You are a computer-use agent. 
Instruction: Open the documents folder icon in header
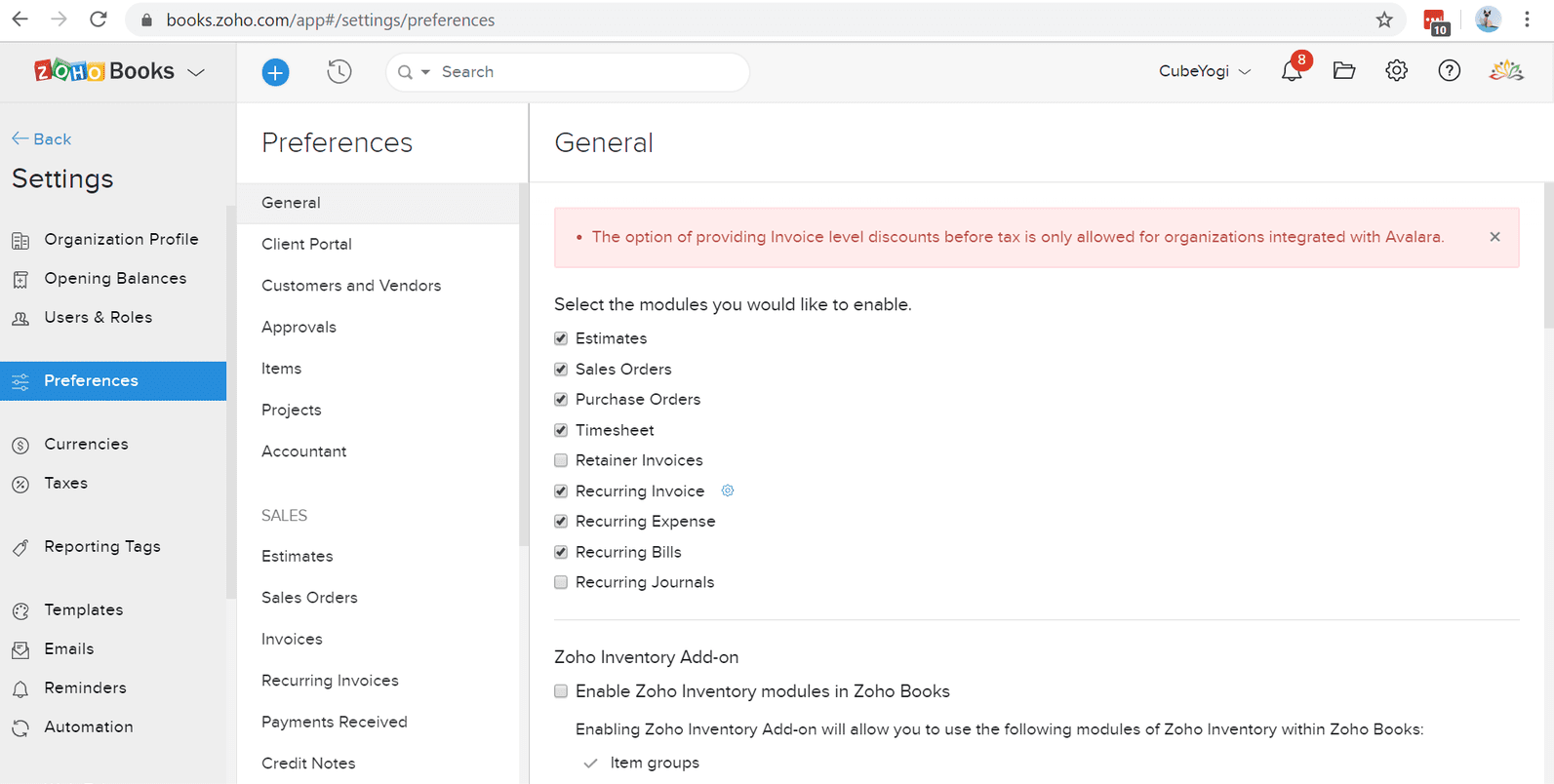(1344, 70)
